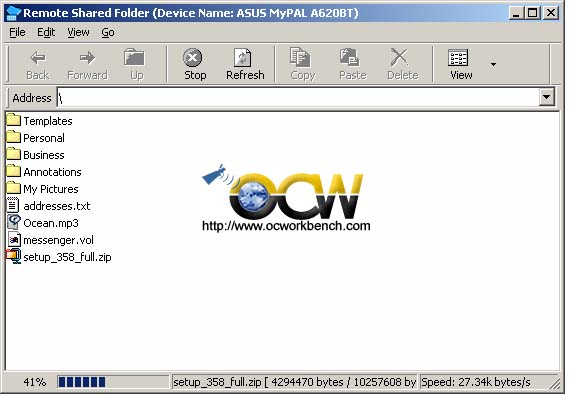Click the Paste toolbar icon
571x397 pixels.
coord(350,58)
